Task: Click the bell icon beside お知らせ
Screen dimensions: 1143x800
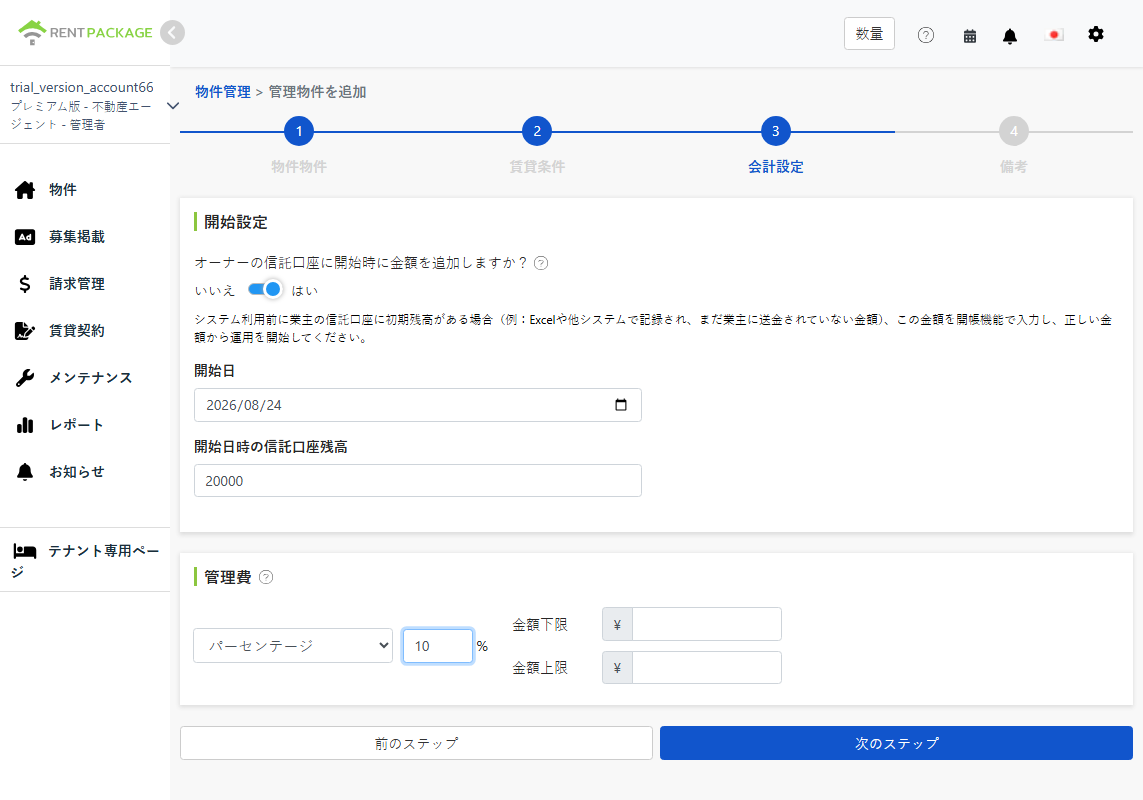Action: click(25, 472)
